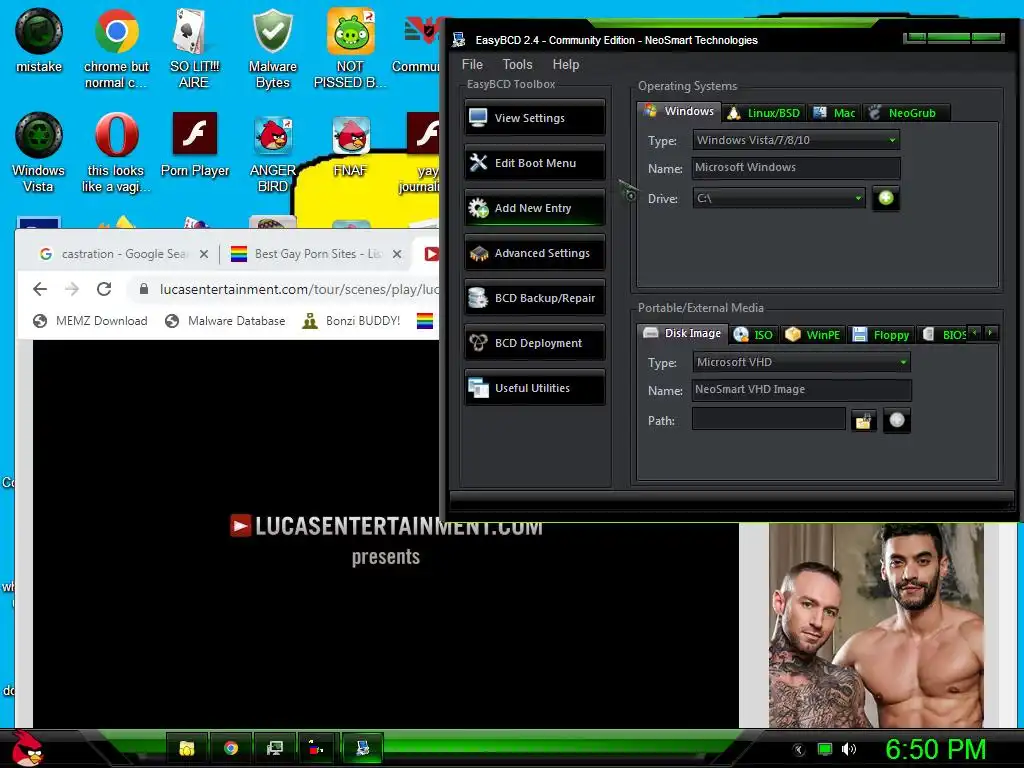Screen dimensions: 1024x768
Task: Click the volume speaker tray icon
Action: click(848, 749)
